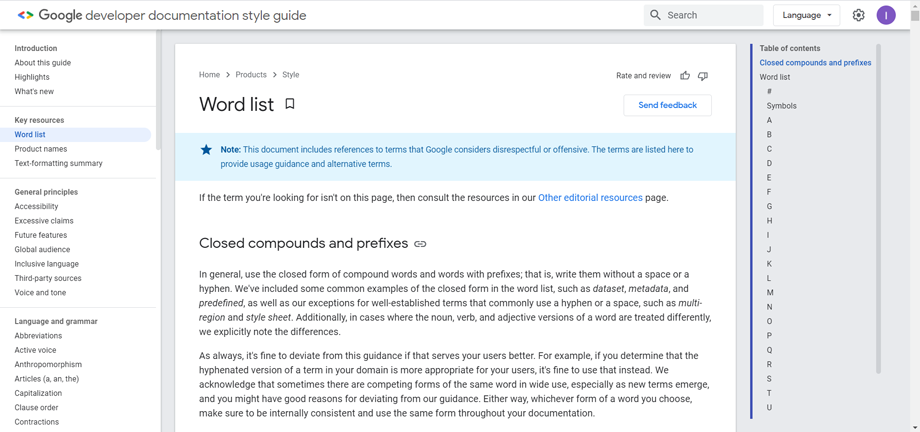Jump to Symbols in table of contents
Viewport: 920px width, 432px height.
pyautogui.click(x=781, y=106)
